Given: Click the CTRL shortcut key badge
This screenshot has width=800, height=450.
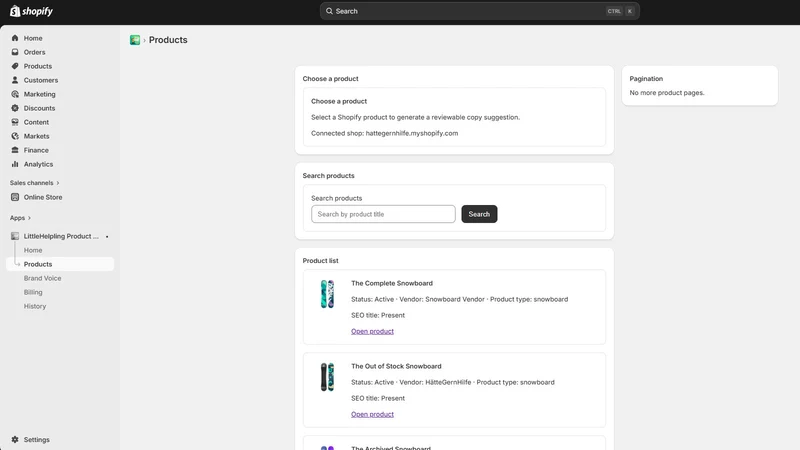Looking at the screenshot, I should point(614,11).
